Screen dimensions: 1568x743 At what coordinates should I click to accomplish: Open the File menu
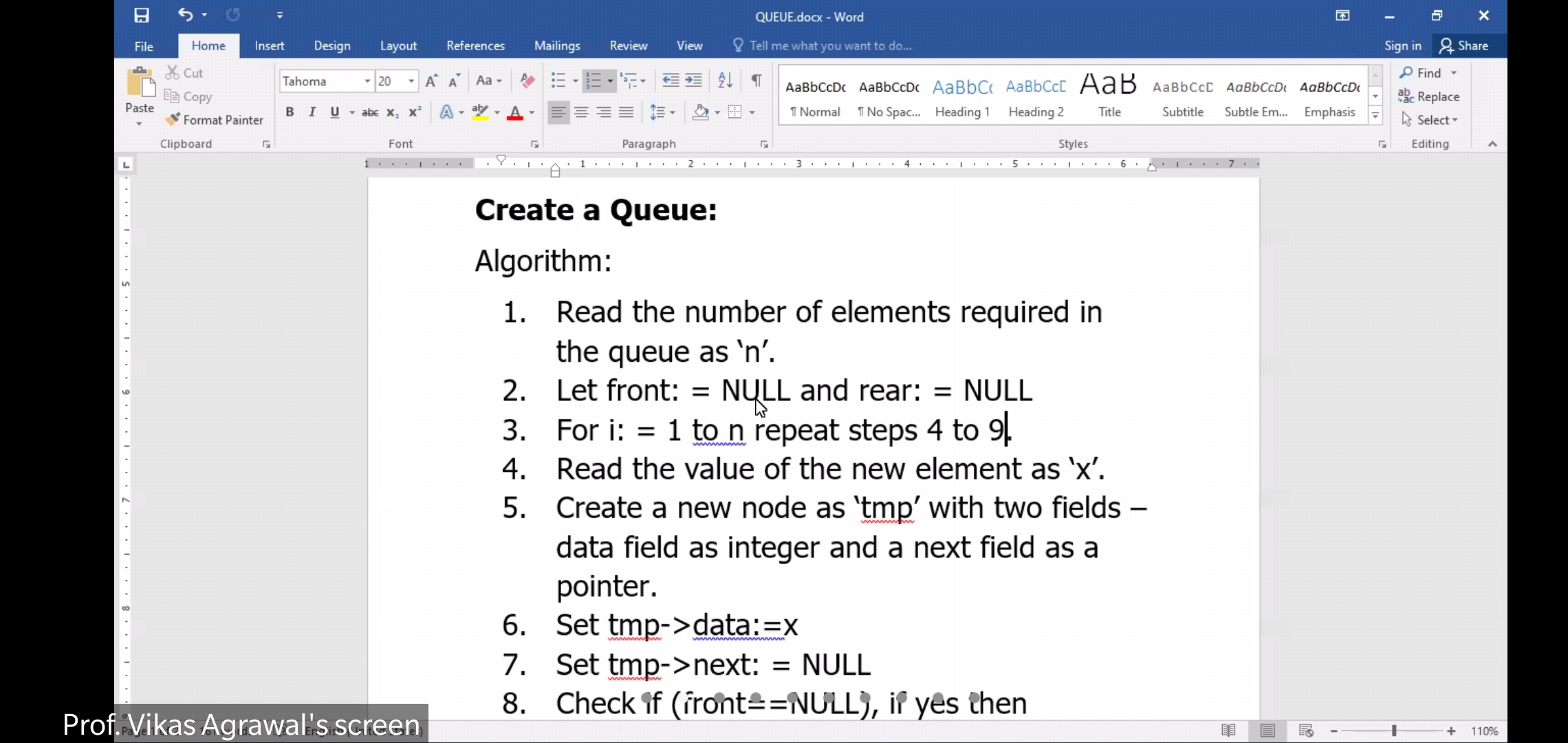click(x=144, y=46)
